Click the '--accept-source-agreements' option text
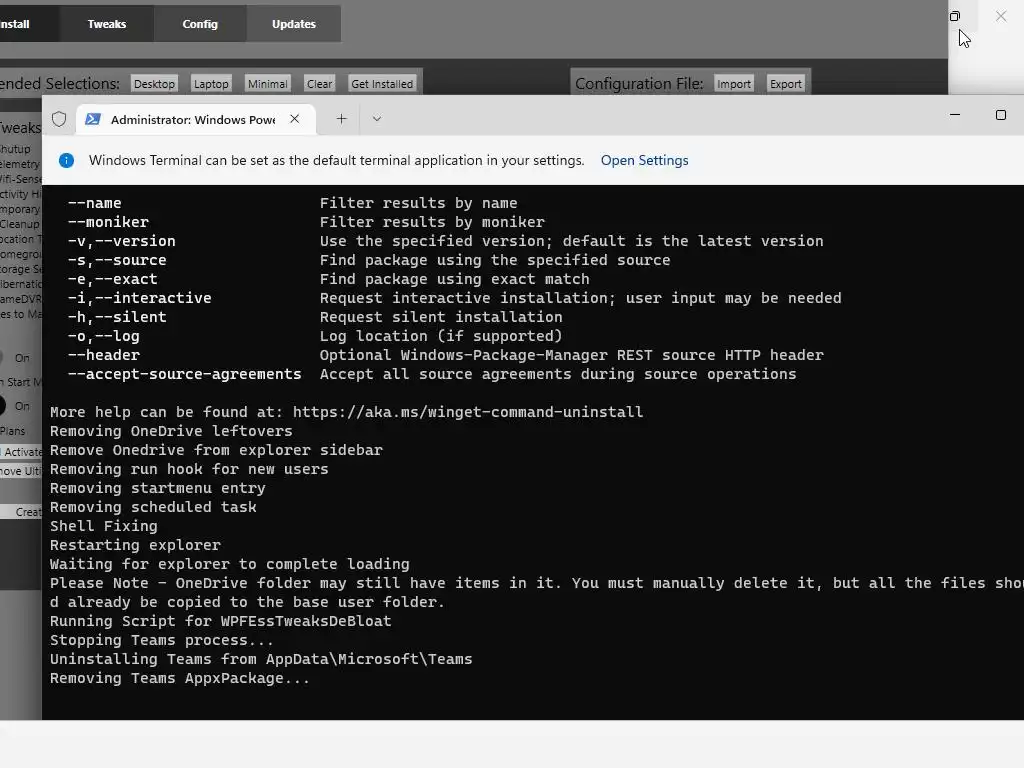Image resolution: width=1024 pixels, height=768 pixels. tap(185, 374)
